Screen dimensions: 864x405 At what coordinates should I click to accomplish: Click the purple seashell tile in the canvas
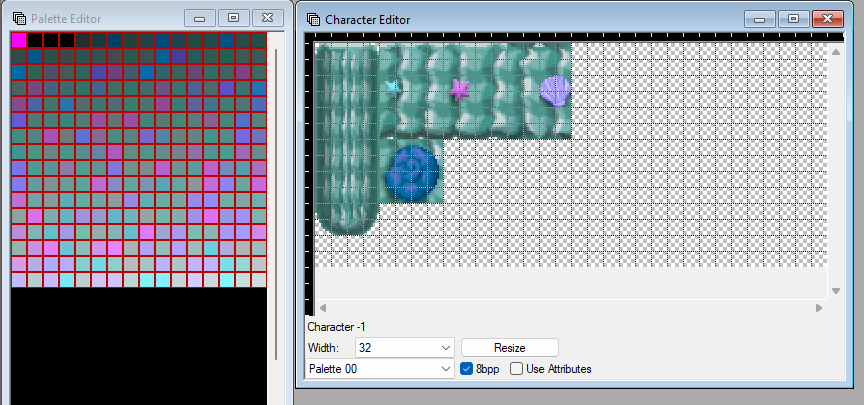[553, 90]
